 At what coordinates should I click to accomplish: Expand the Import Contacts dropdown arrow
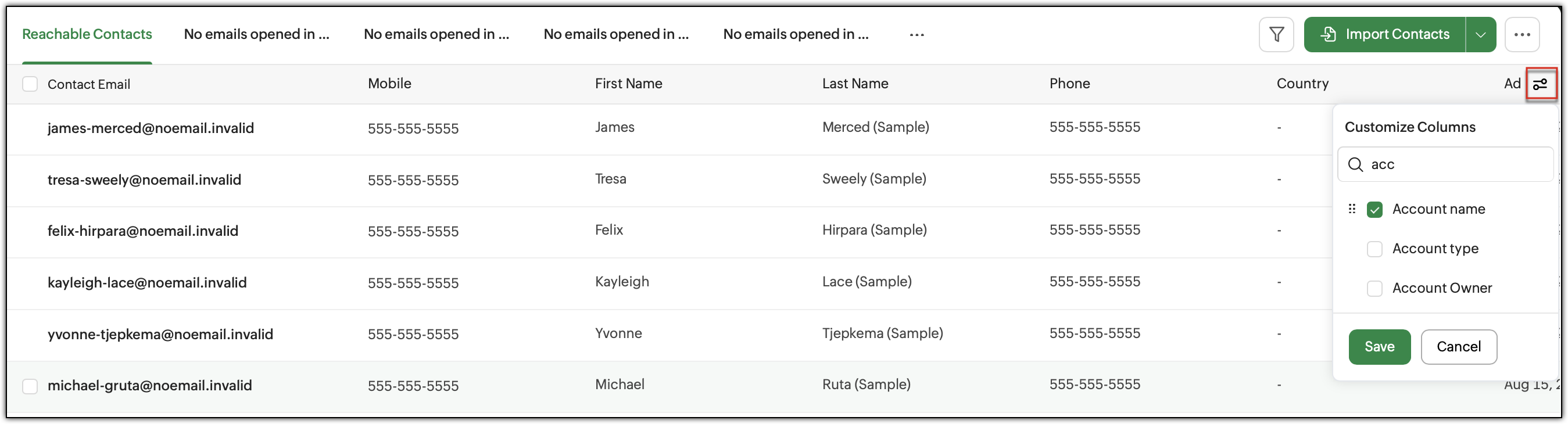1480,35
